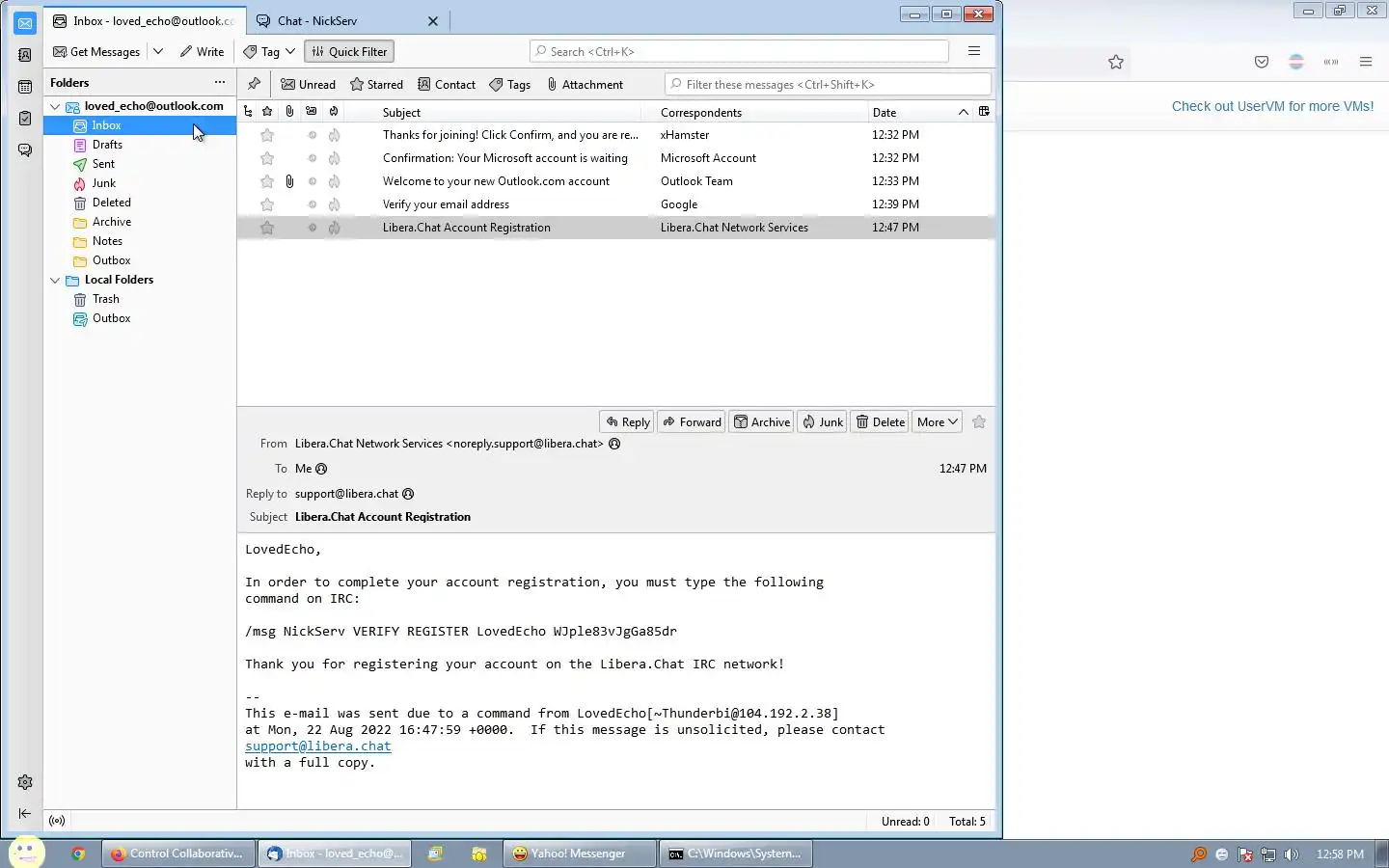Toggle read status of Outlook Team message

312,181
